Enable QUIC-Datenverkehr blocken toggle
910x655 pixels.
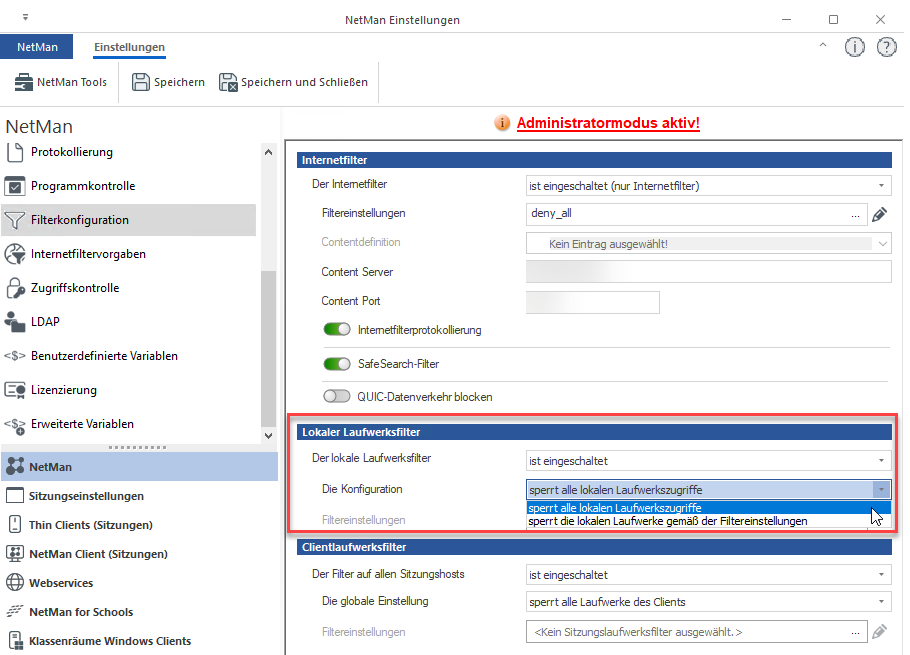pyautogui.click(x=337, y=397)
